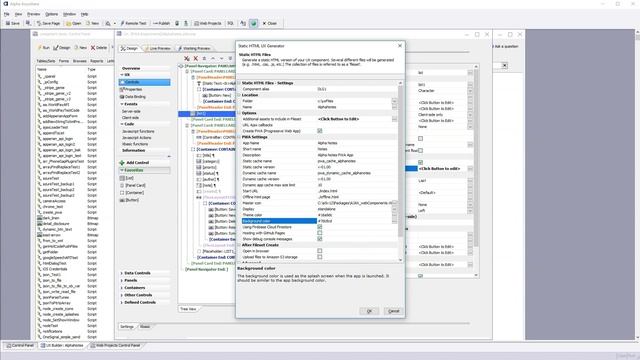Open the File menu
Image resolution: width=640 pixels, height=360 pixels.
pyautogui.click(x=7, y=14)
